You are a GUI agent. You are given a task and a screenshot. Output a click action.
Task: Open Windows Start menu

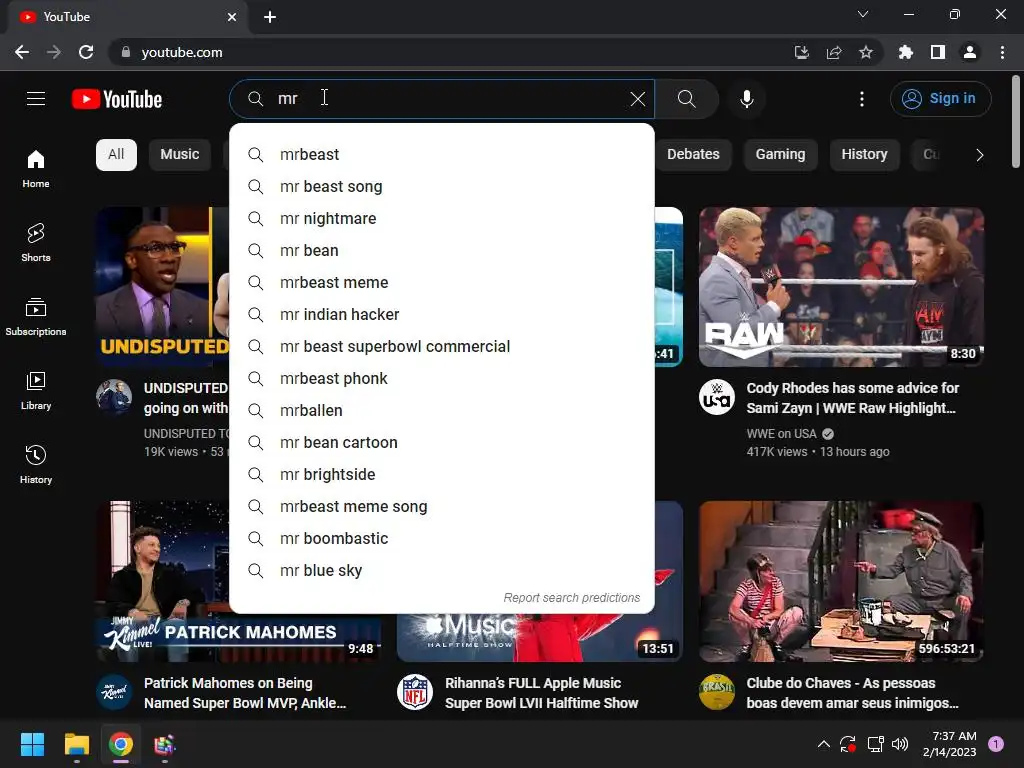tap(32, 744)
